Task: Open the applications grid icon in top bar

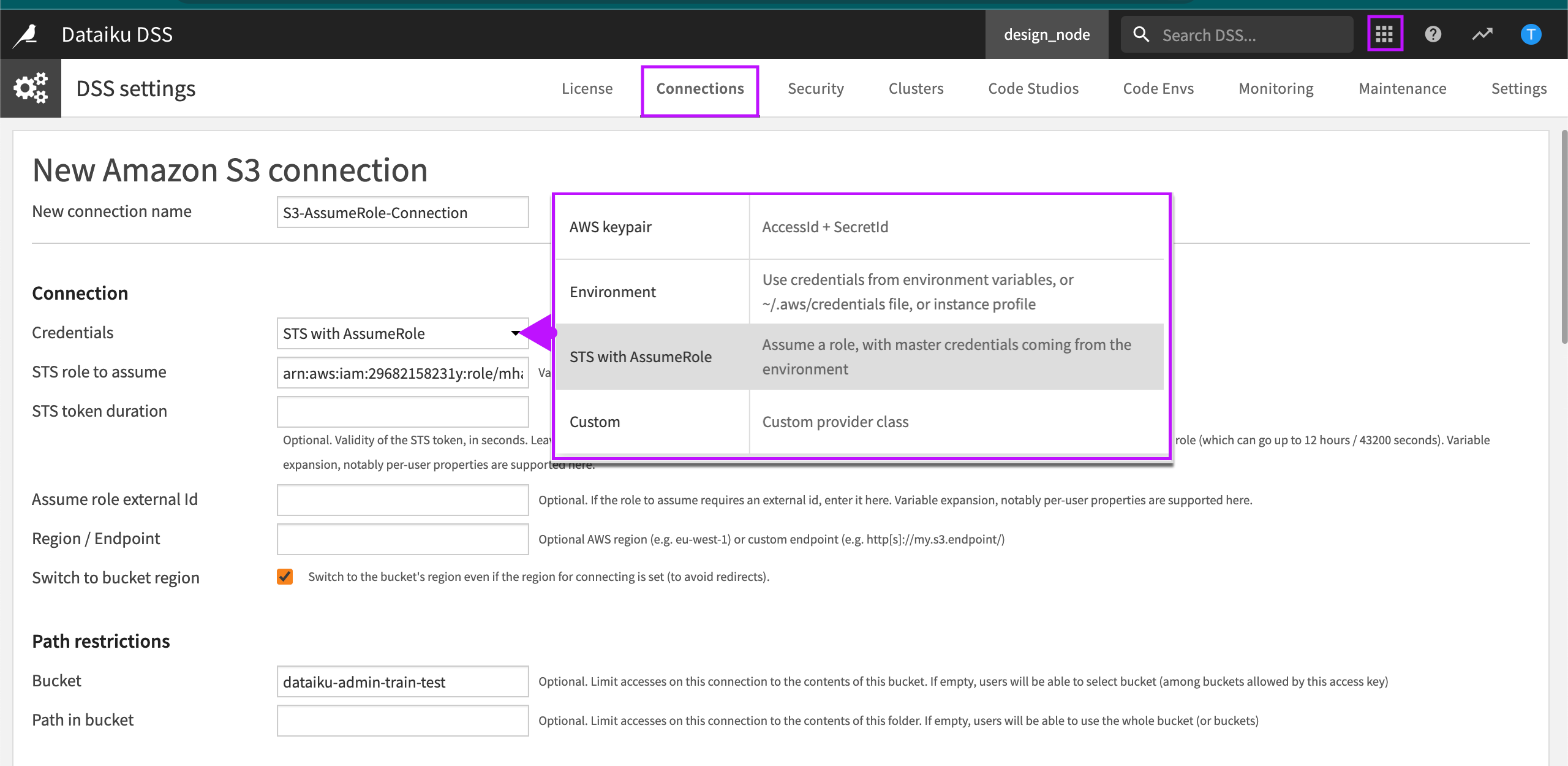Action: tap(1385, 34)
